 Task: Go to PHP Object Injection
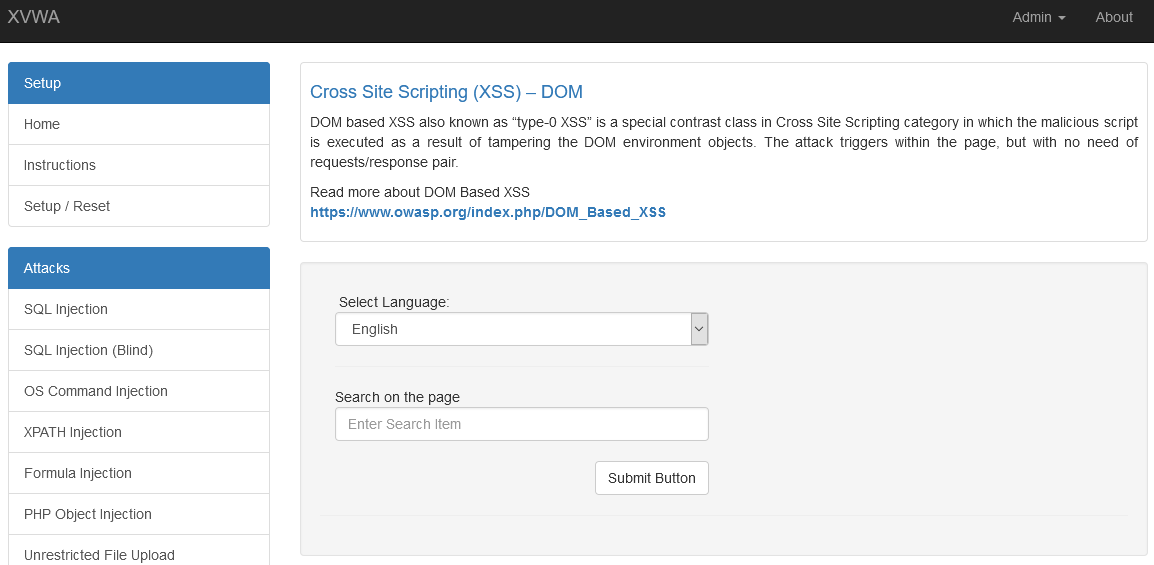click(x=88, y=514)
